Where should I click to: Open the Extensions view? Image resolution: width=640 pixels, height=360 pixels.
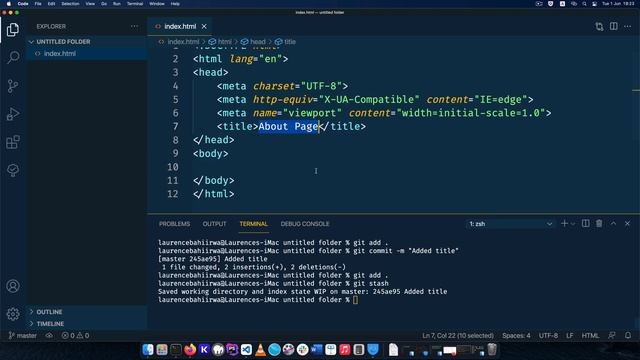tap(13, 142)
